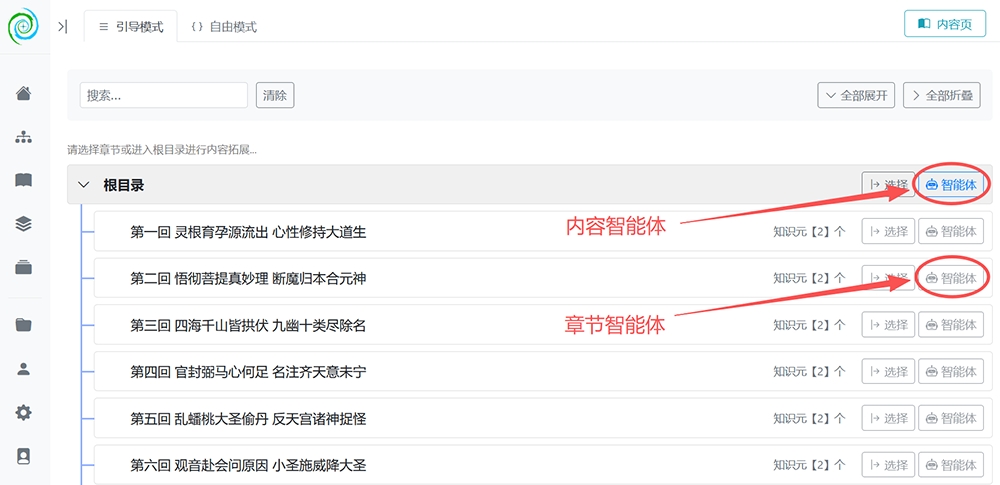1000x485 pixels.
Task: Open the folder icon in sidebar
Action: pos(24,325)
